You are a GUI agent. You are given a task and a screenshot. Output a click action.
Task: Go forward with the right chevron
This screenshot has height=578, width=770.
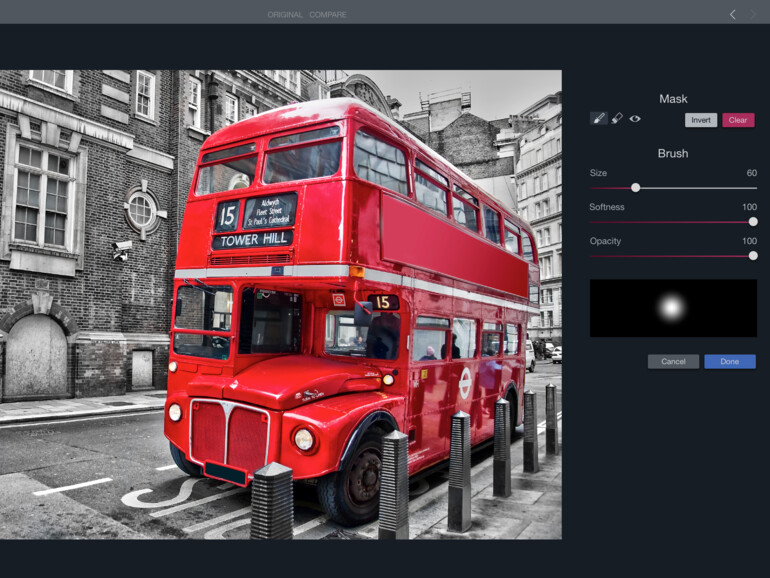[x=753, y=15]
